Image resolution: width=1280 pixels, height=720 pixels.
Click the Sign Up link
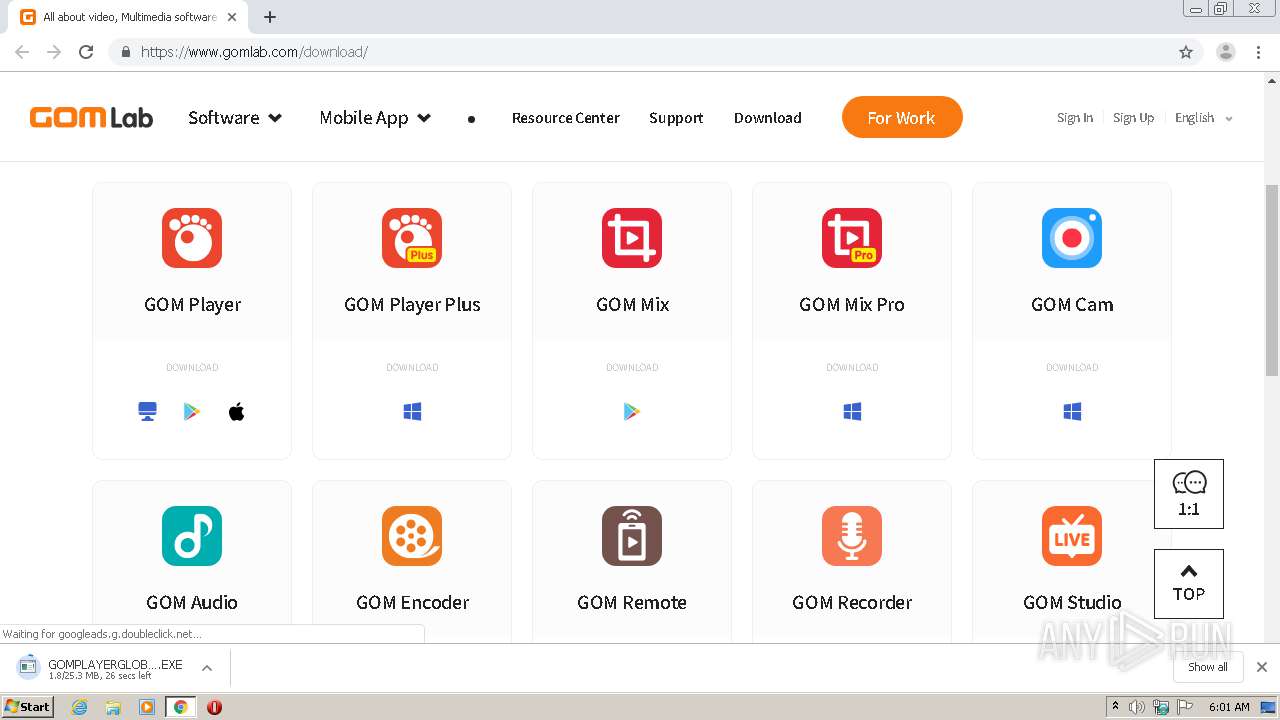coord(1133,118)
